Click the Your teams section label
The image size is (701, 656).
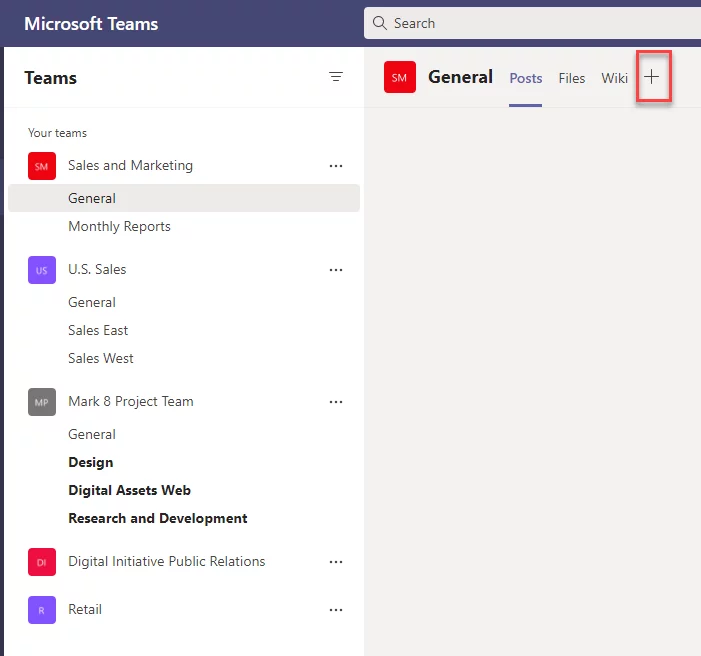[57, 133]
